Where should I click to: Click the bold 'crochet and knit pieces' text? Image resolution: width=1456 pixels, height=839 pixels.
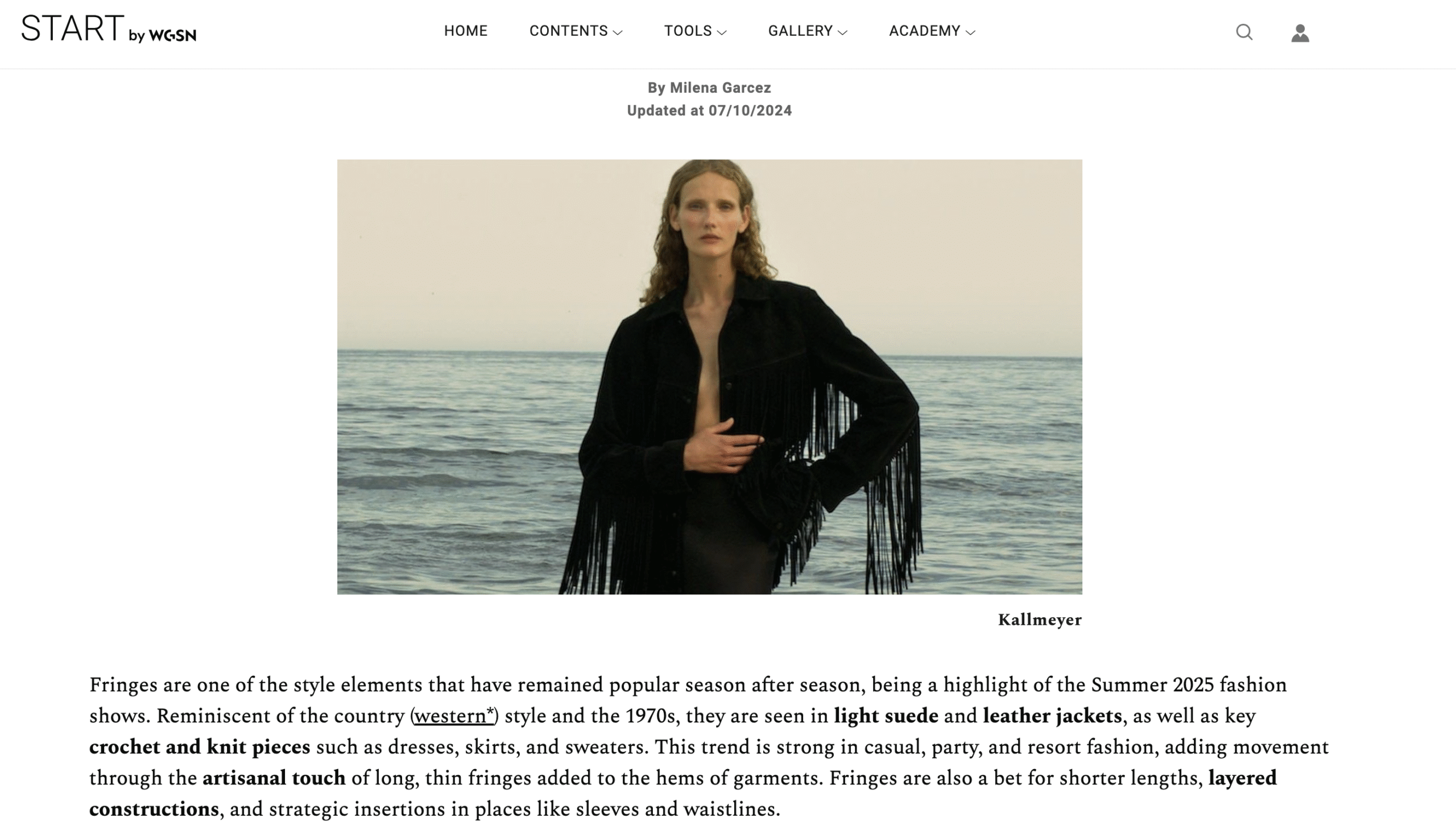(x=200, y=746)
